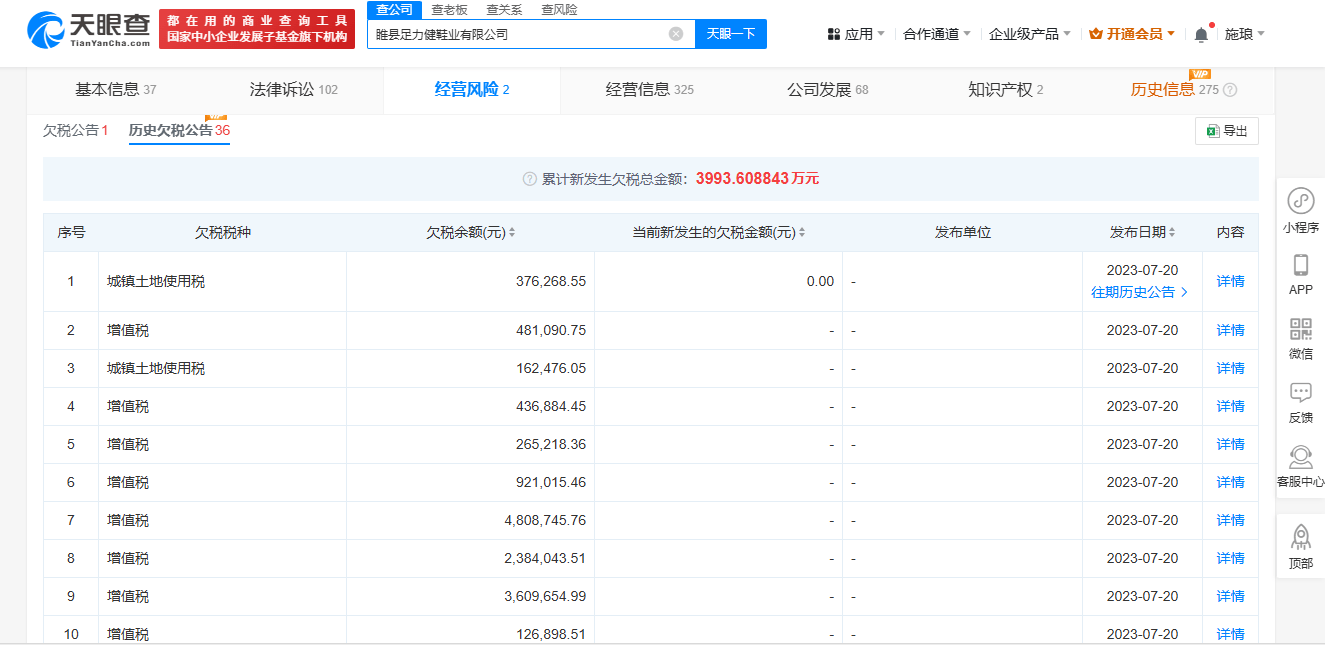1325x645 pixels.
Task: Open the 经营信息 325 tab
Action: (650, 90)
